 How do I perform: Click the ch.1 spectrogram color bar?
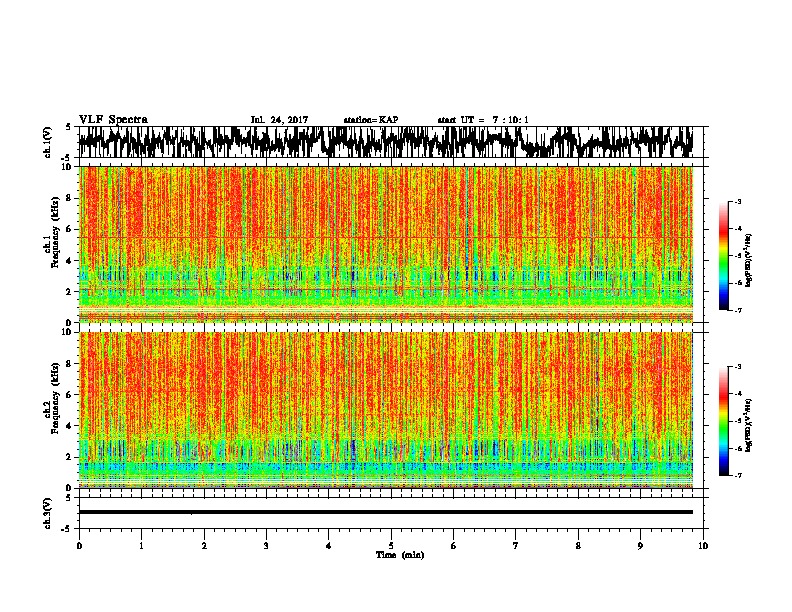pyautogui.click(x=724, y=256)
